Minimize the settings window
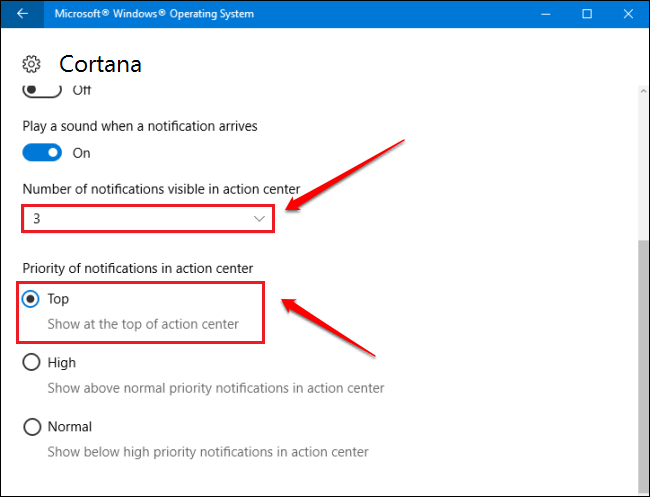Image resolution: width=650 pixels, height=497 pixels. pyautogui.click(x=546, y=14)
